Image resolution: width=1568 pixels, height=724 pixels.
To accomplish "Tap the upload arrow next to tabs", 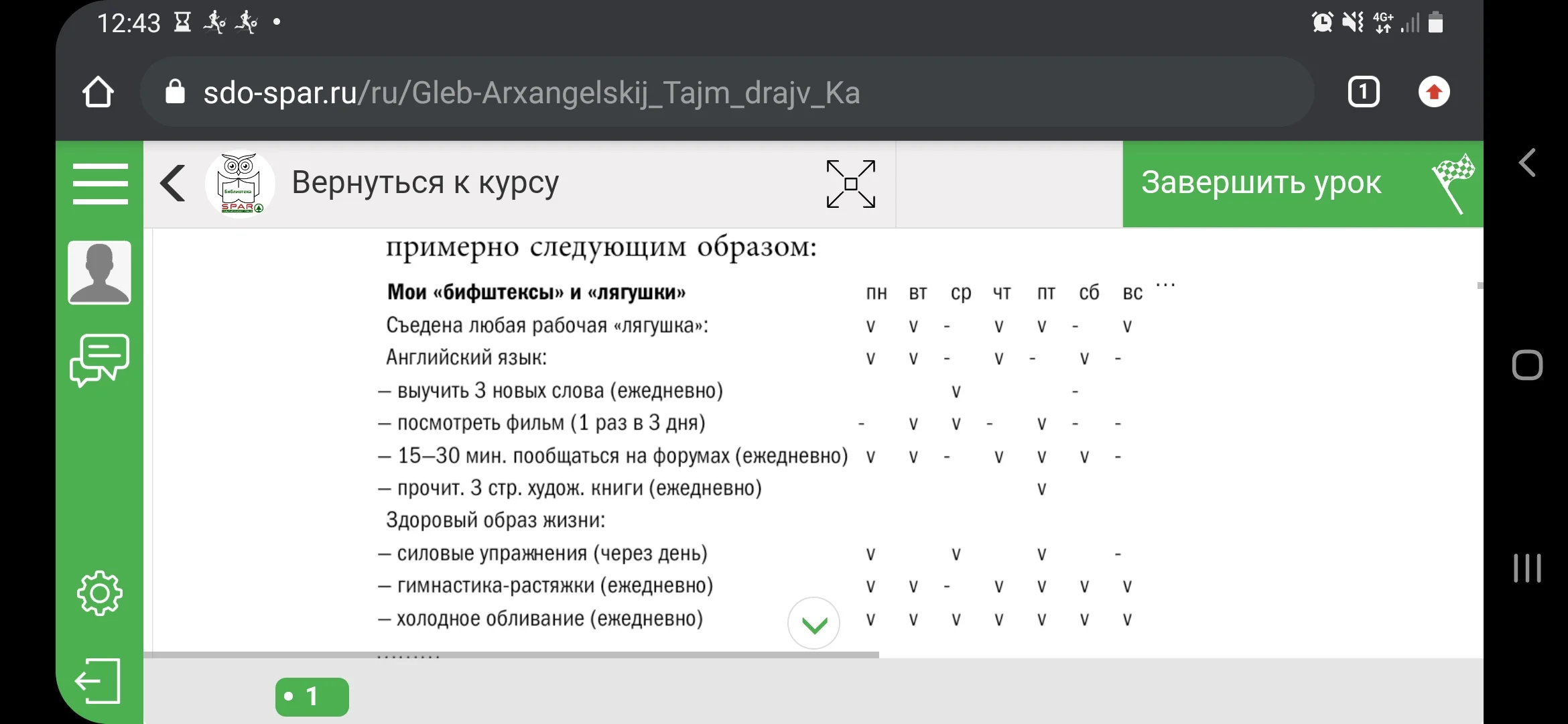I will coord(1435,92).
